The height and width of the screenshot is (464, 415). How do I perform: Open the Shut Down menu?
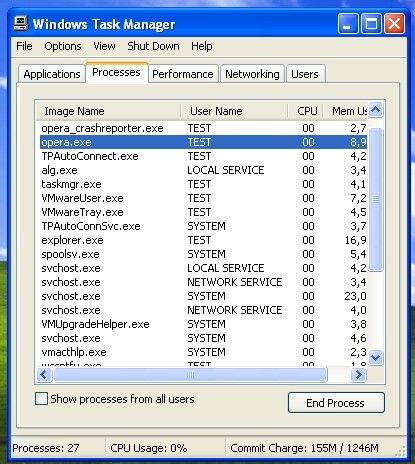[x=153, y=46]
